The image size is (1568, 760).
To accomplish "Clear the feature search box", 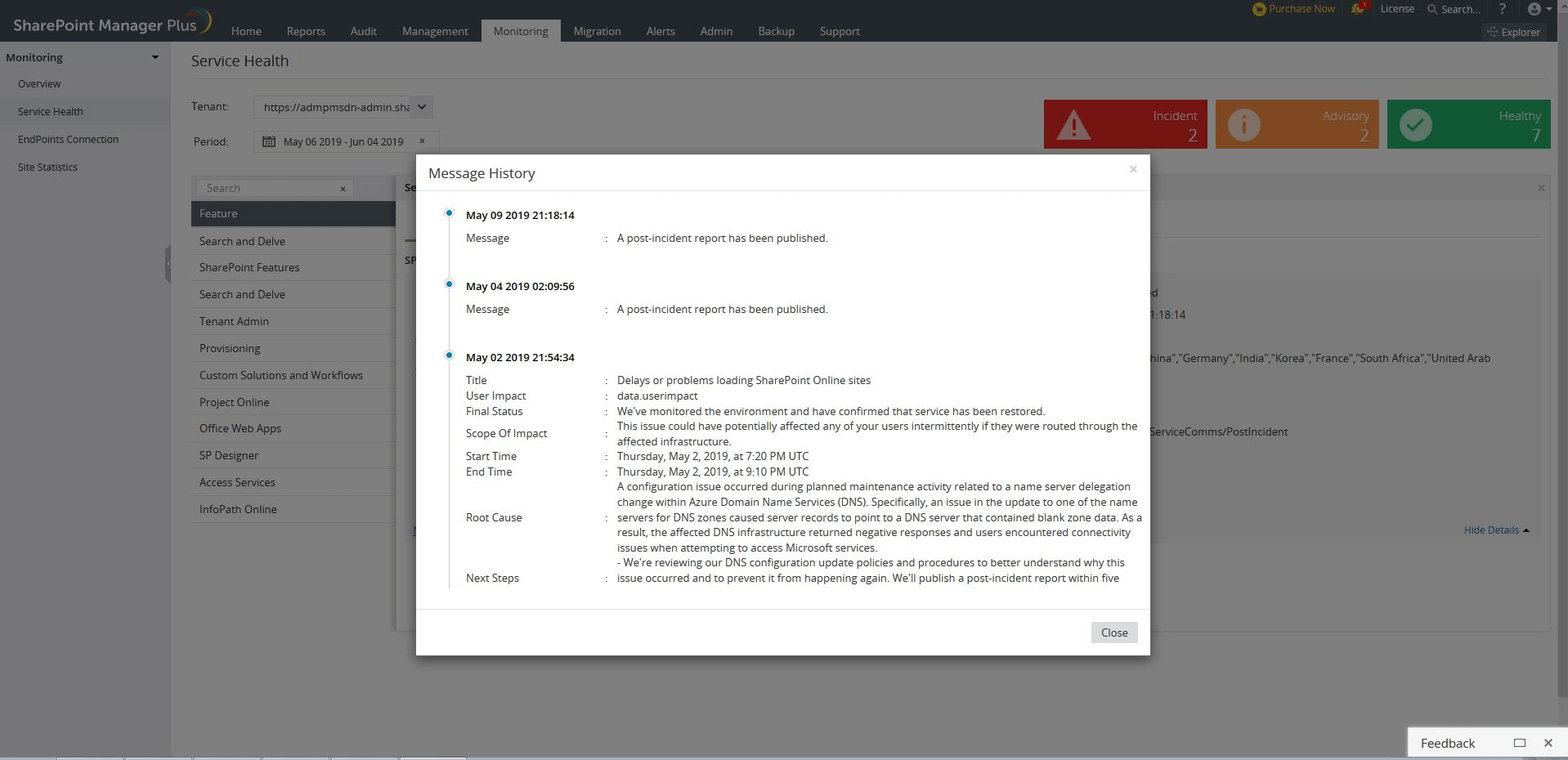I will 343,189.
